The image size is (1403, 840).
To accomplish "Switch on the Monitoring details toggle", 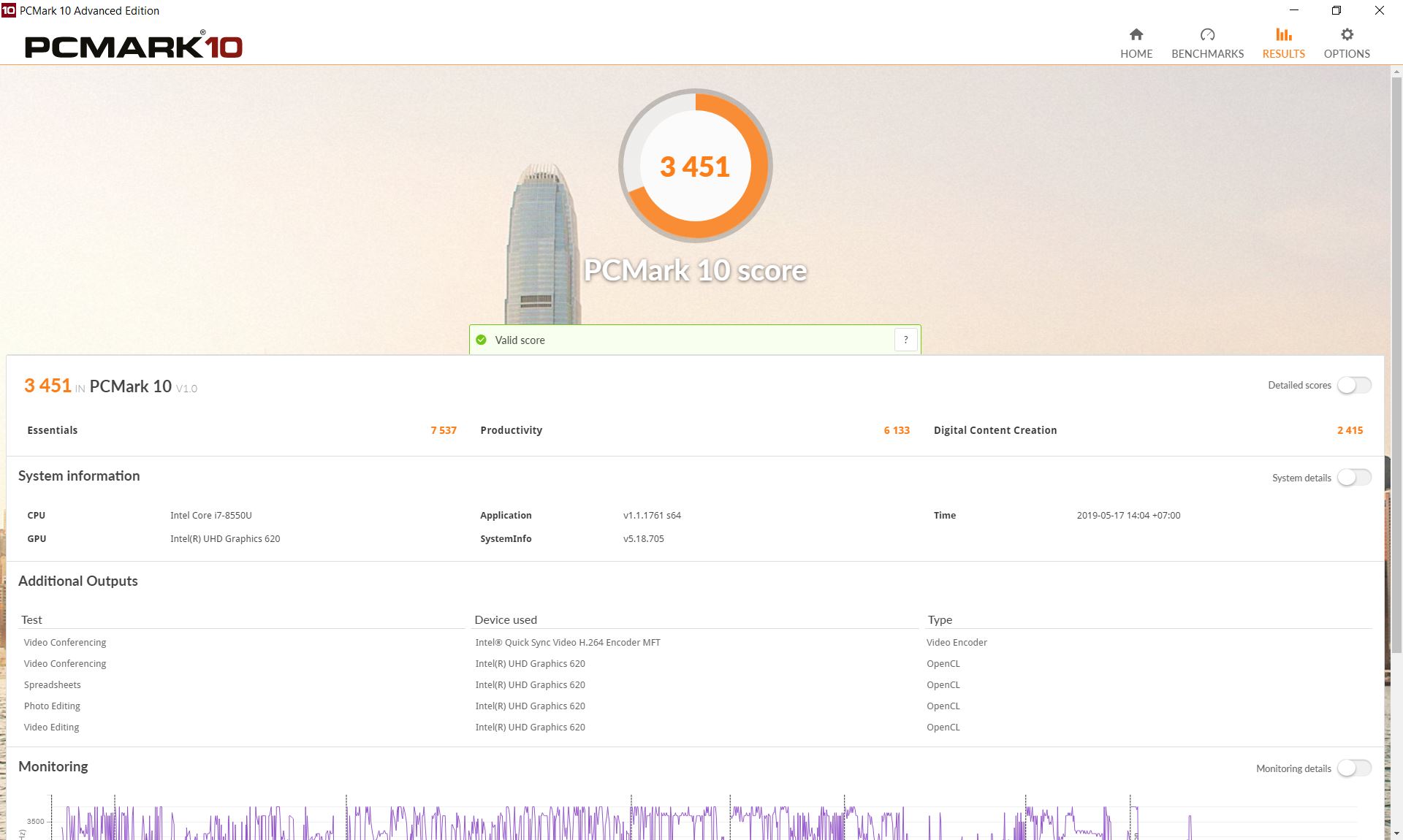I will coord(1354,768).
